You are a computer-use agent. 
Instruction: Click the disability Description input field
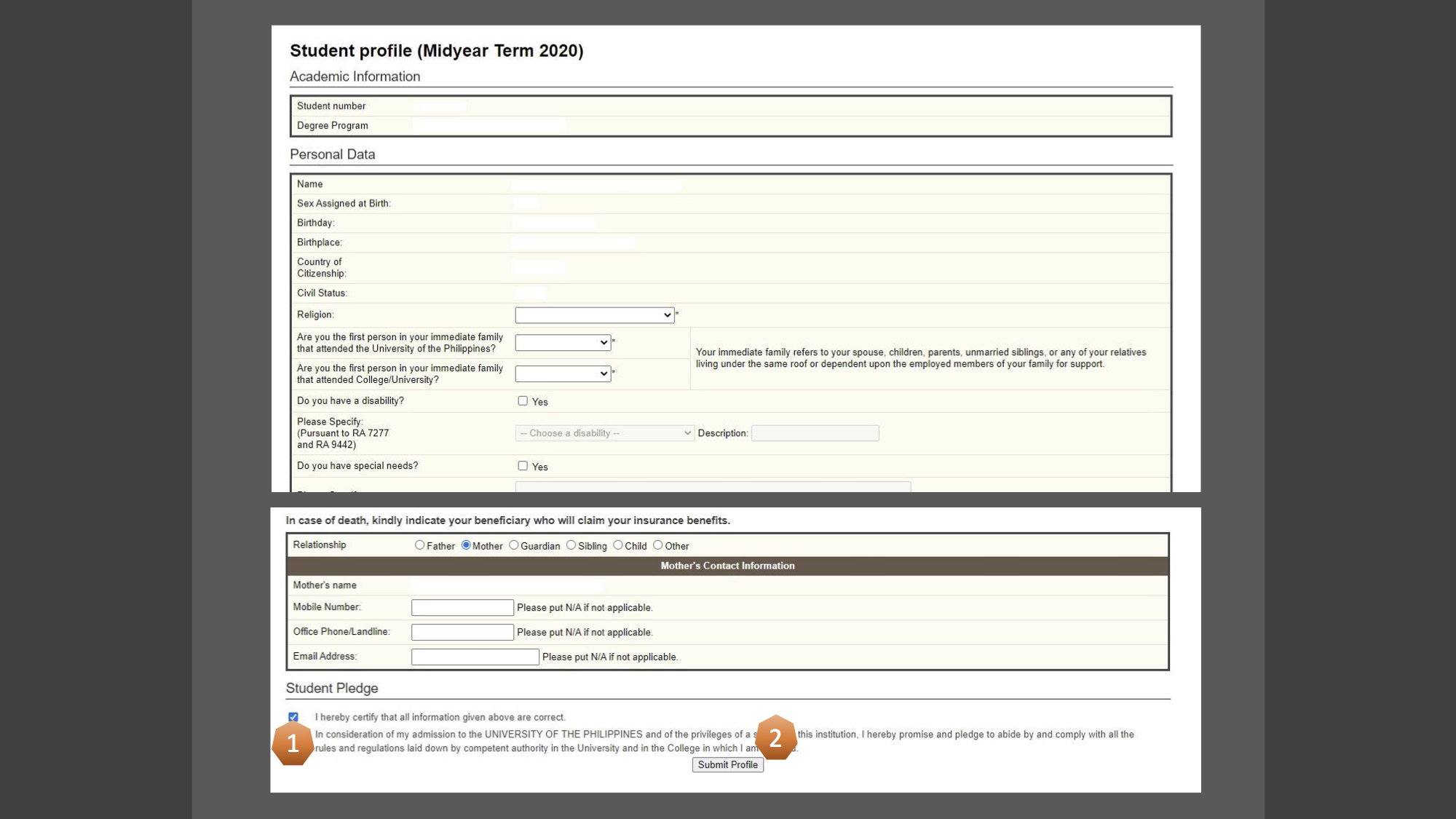click(815, 433)
